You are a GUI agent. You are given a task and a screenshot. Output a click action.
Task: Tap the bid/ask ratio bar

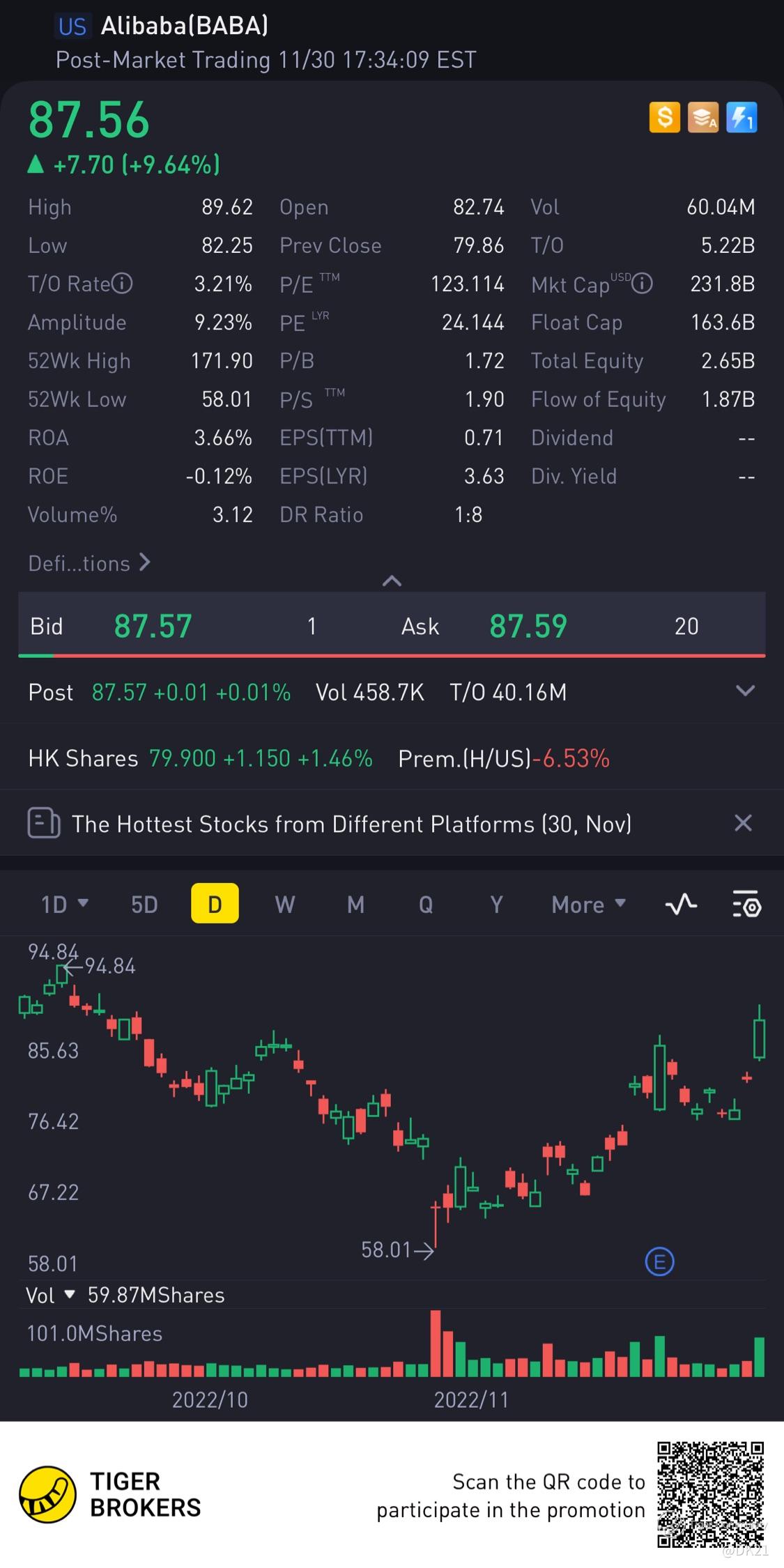[x=392, y=655]
